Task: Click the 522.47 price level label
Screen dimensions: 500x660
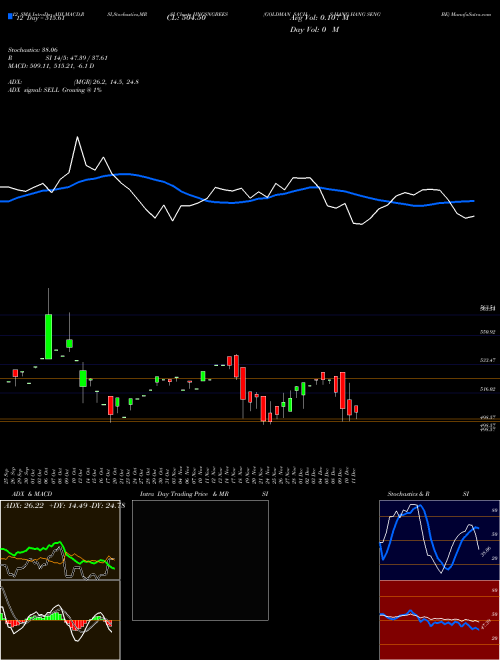Action: click(x=488, y=361)
